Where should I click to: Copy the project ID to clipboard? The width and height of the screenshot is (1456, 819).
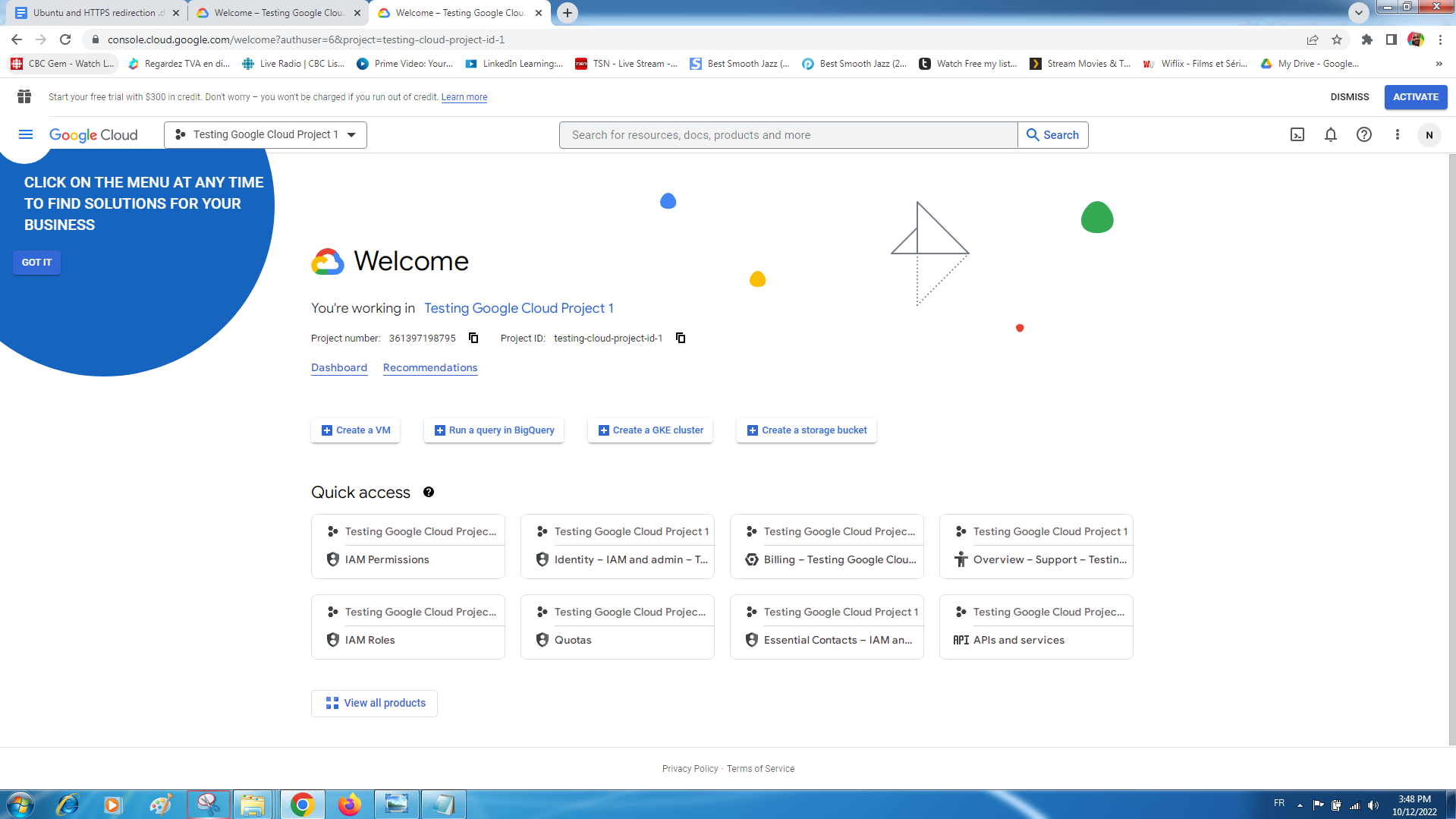pos(681,338)
